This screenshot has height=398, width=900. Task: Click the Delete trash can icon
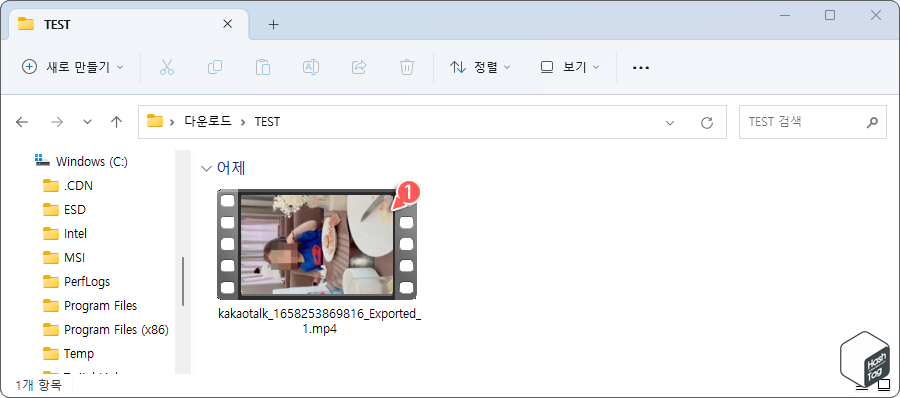[x=406, y=67]
